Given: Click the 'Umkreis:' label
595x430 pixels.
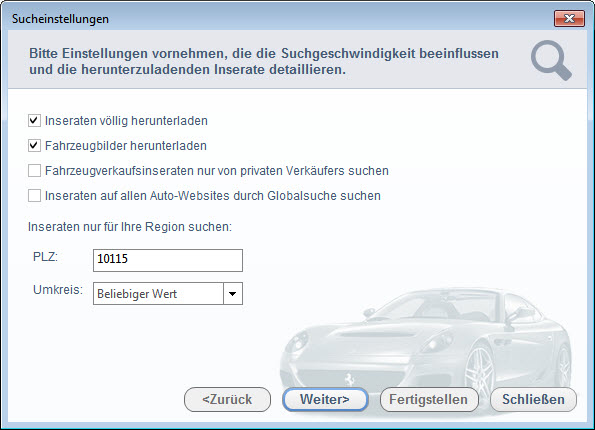Looking at the screenshot, I should 58,290.
